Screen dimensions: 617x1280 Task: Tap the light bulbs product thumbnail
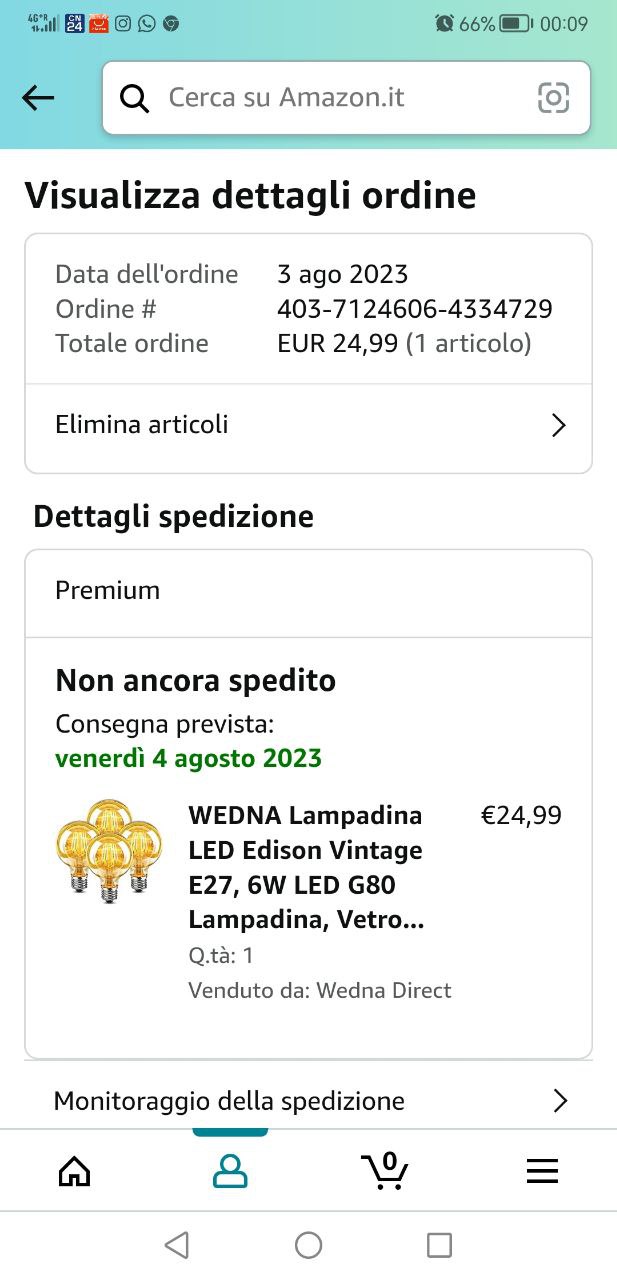(x=109, y=850)
